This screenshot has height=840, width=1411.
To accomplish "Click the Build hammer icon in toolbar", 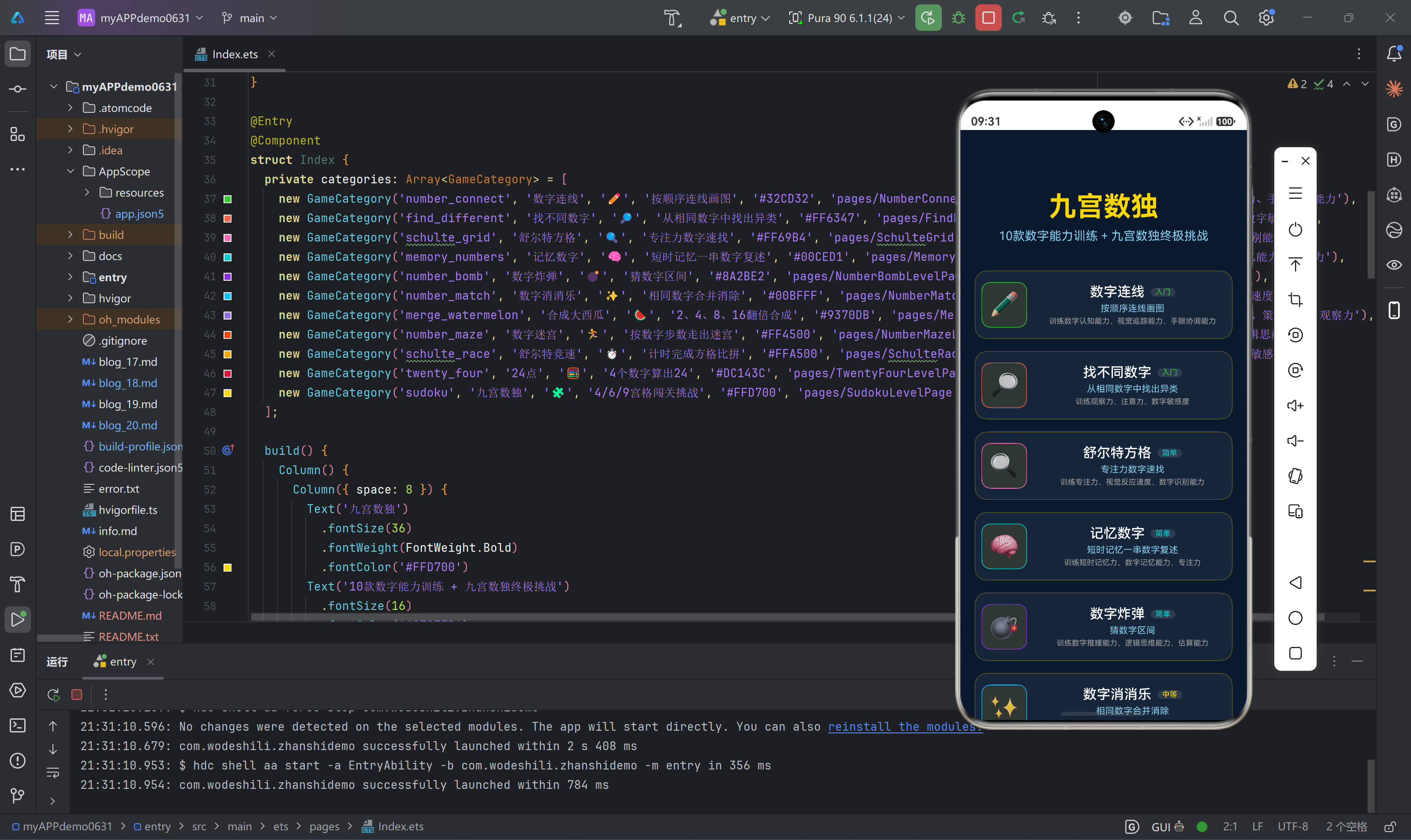I will [x=672, y=18].
